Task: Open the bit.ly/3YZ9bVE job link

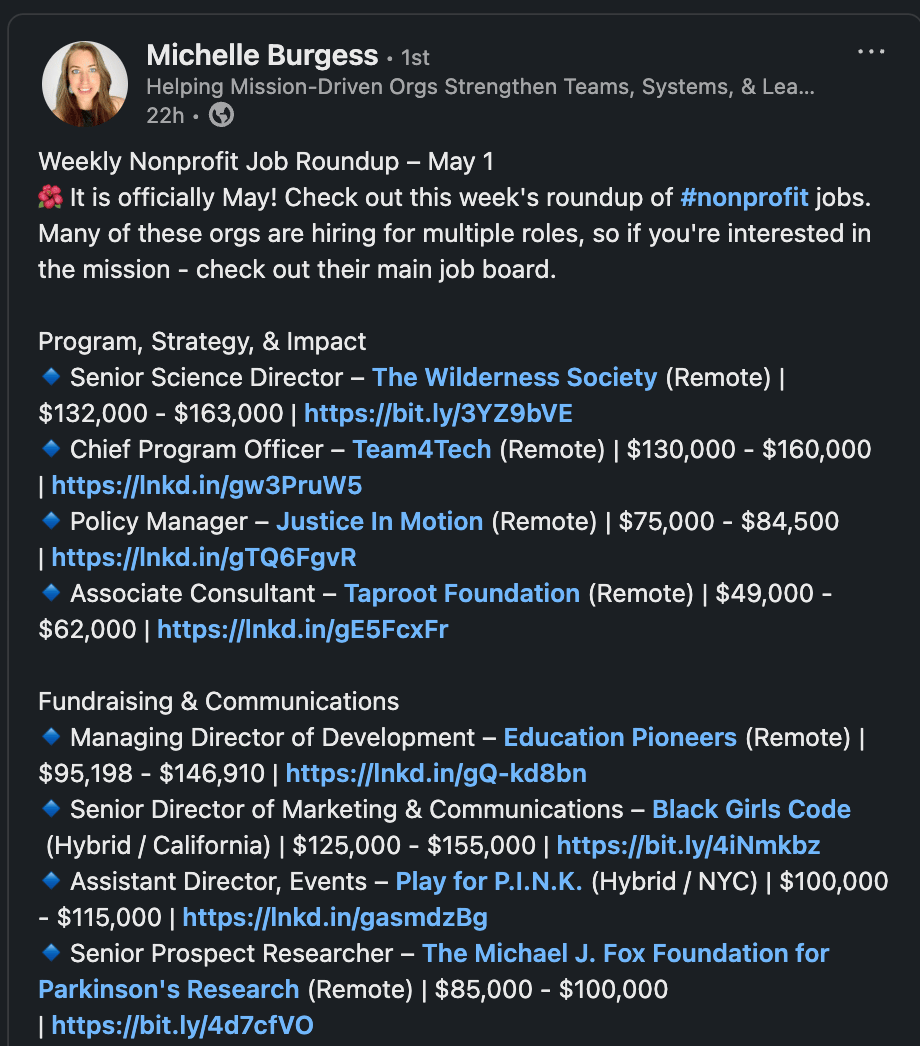Action: pos(438,414)
